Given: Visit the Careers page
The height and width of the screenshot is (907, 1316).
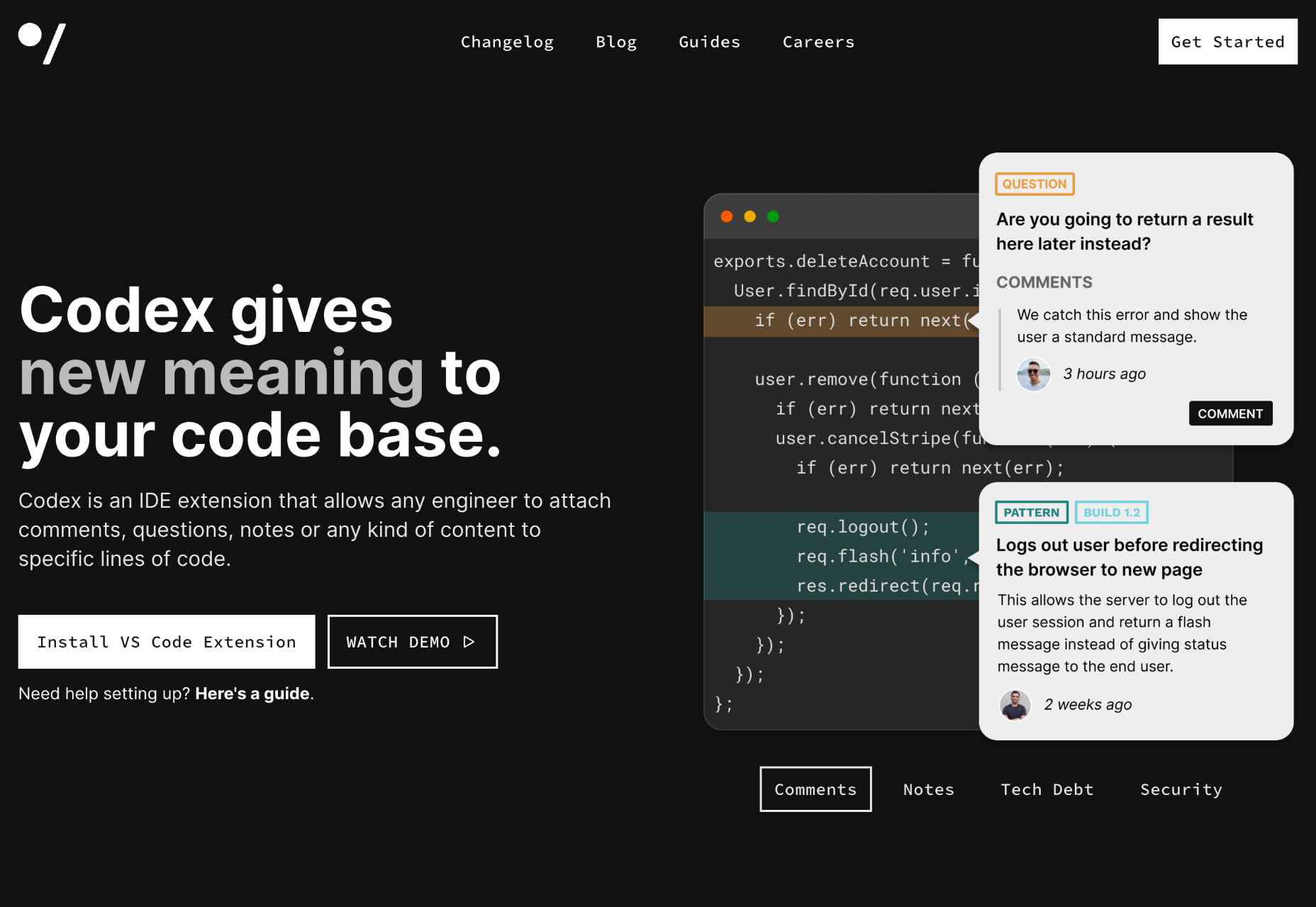Looking at the screenshot, I should coord(818,42).
